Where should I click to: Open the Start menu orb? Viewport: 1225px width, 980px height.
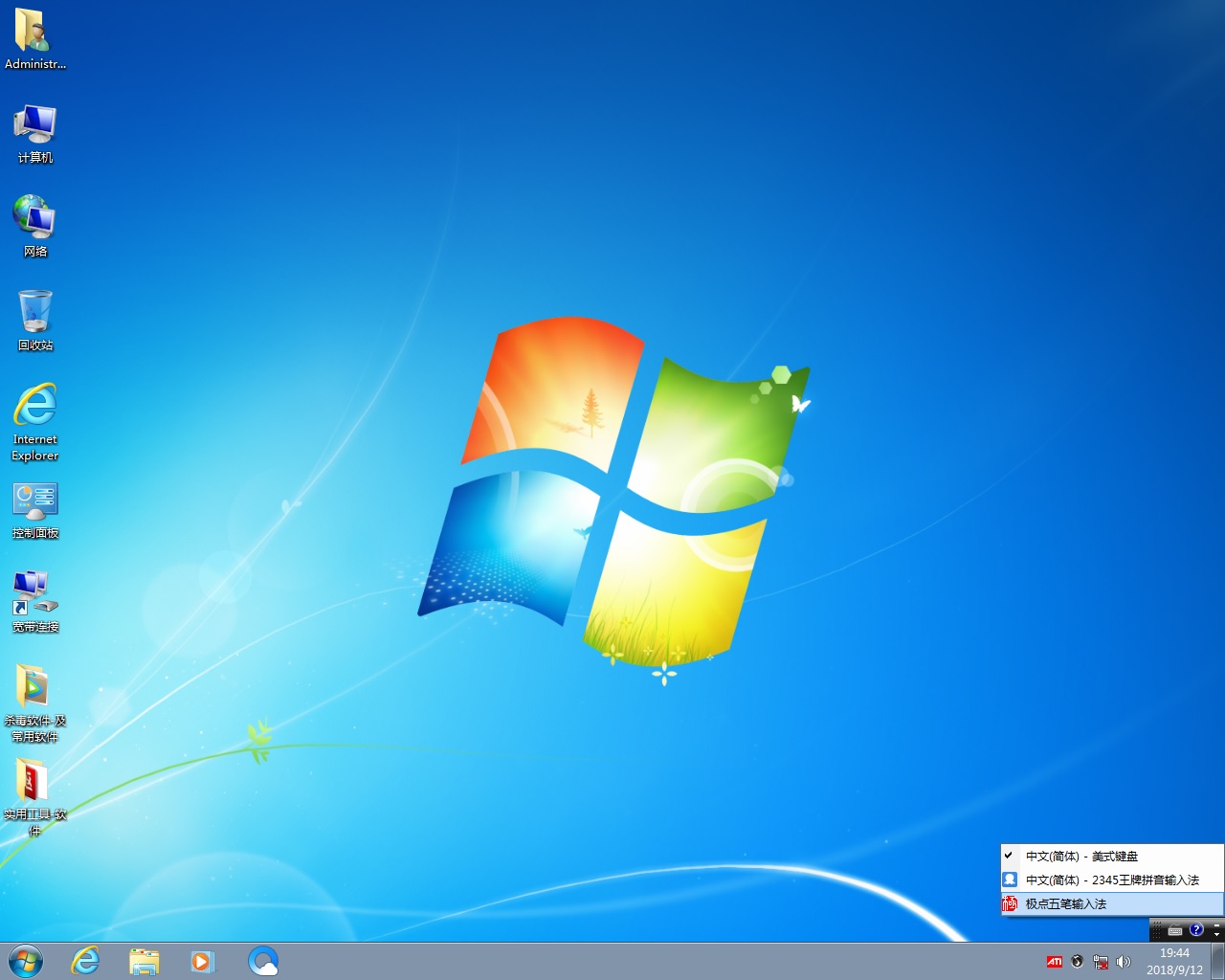26,961
